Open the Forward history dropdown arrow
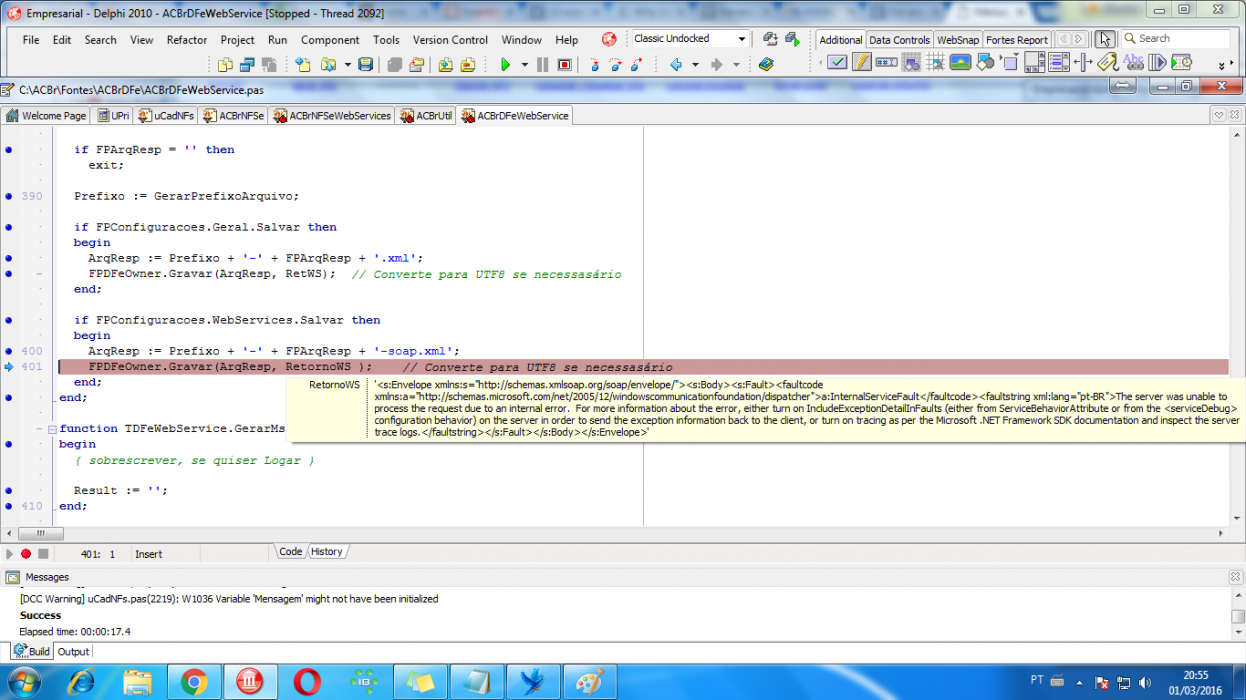The height and width of the screenshot is (700, 1246). pos(736,65)
